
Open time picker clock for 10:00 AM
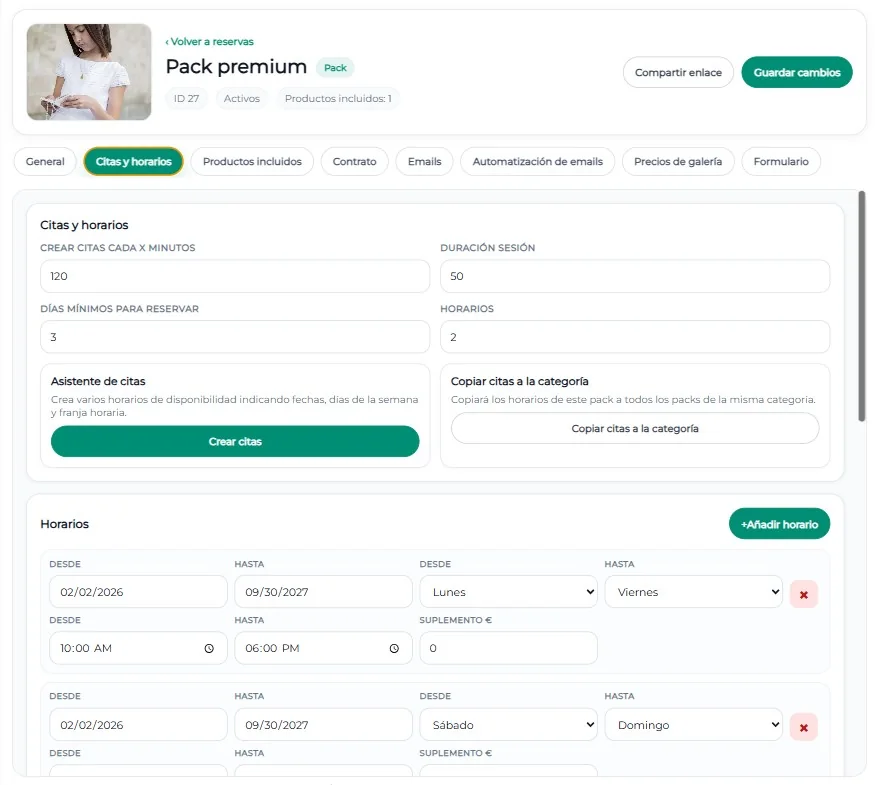[209, 648]
